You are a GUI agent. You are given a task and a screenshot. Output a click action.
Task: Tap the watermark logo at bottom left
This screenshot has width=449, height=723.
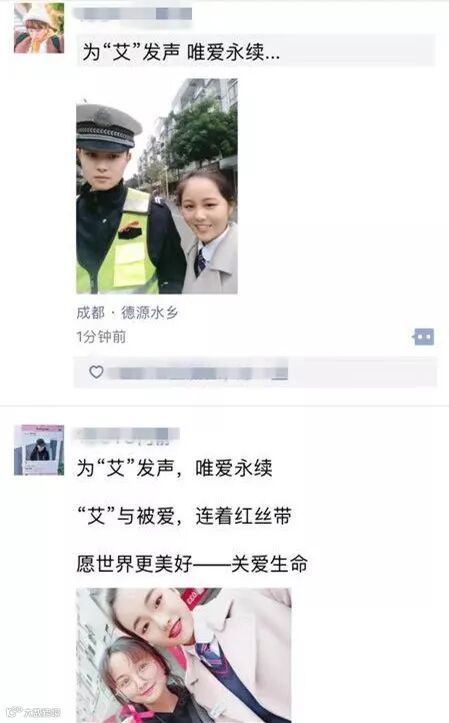coord(33,712)
